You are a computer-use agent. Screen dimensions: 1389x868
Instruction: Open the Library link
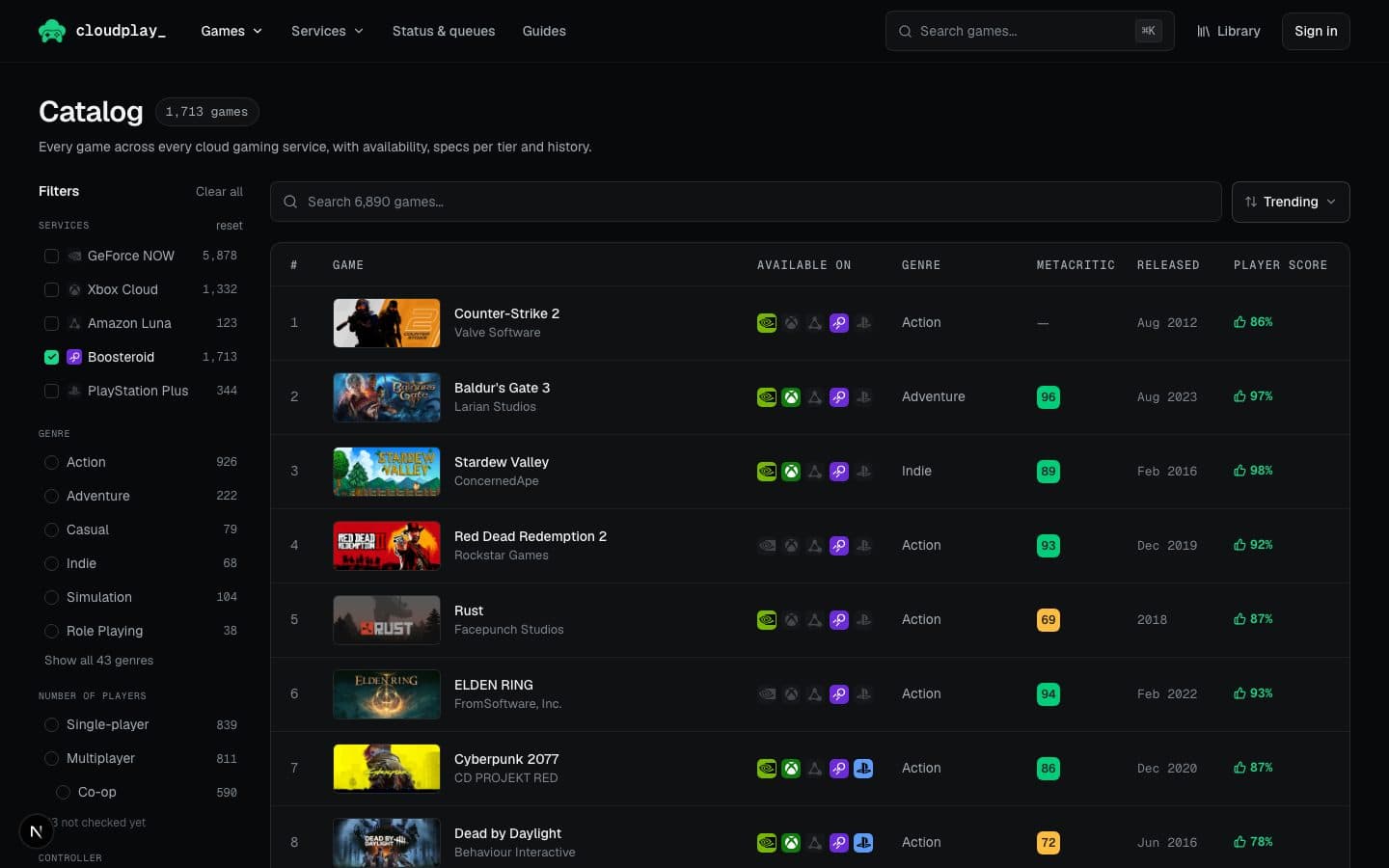[1229, 31]
